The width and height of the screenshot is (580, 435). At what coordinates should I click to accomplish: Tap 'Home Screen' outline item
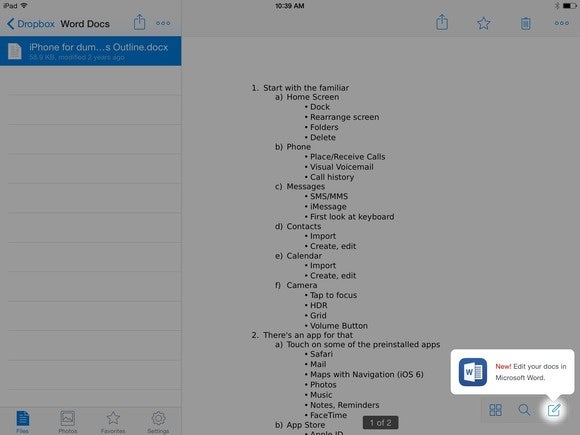[x=313, y=97]
